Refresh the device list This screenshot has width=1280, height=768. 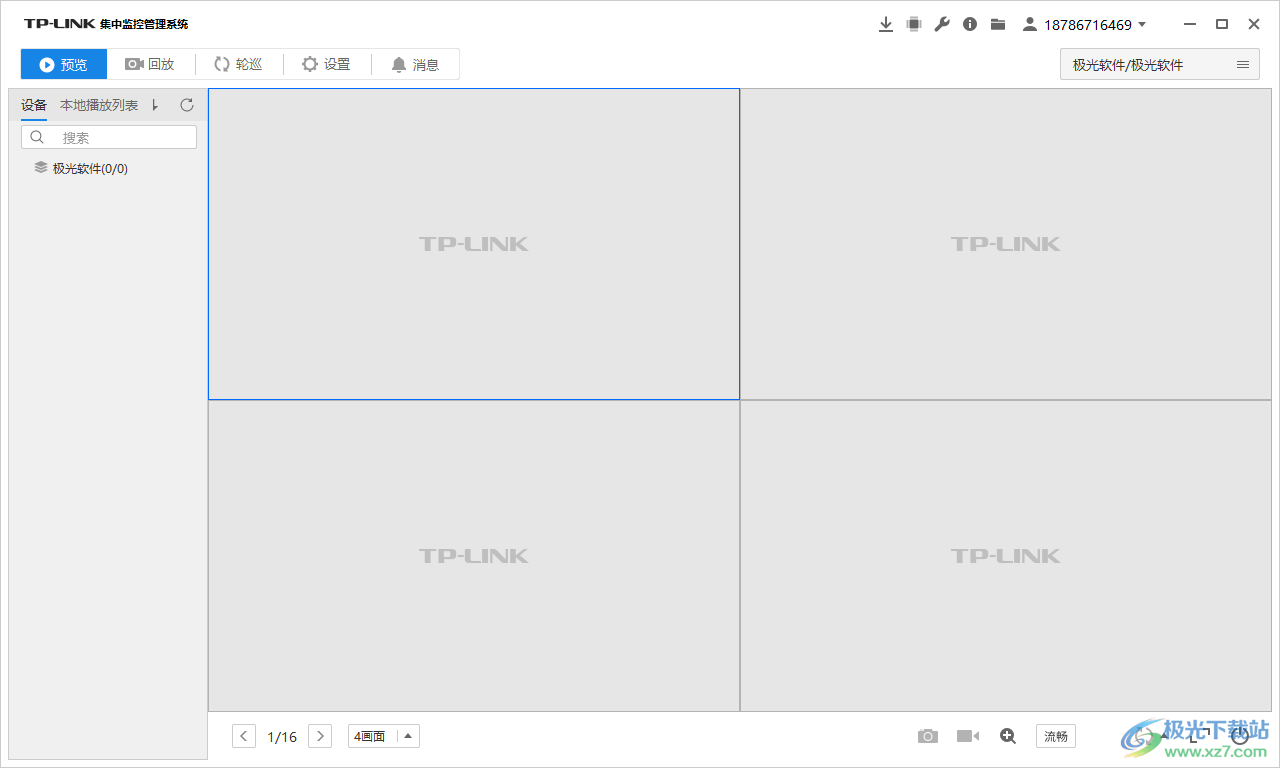(x=186, y=104)
